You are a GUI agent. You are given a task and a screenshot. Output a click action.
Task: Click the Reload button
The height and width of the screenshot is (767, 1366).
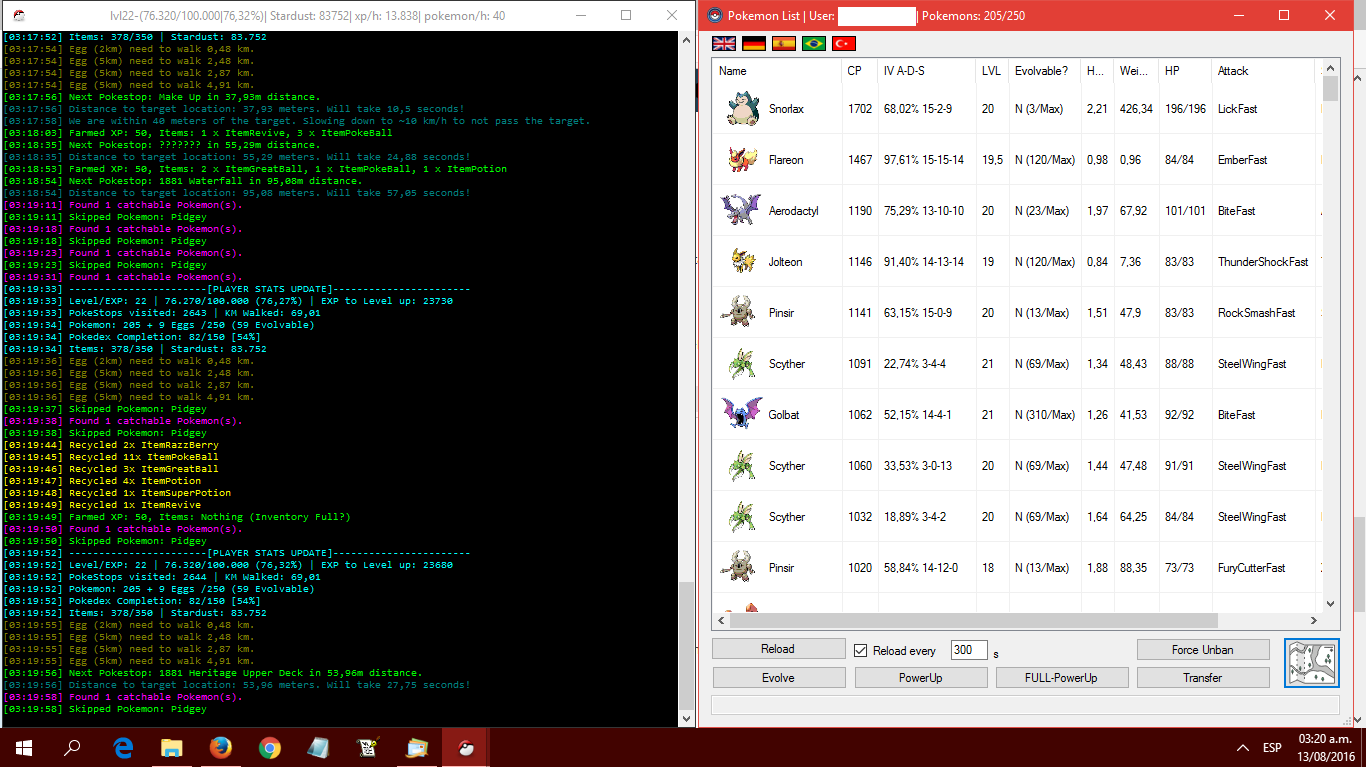click(x=778, y=649)
